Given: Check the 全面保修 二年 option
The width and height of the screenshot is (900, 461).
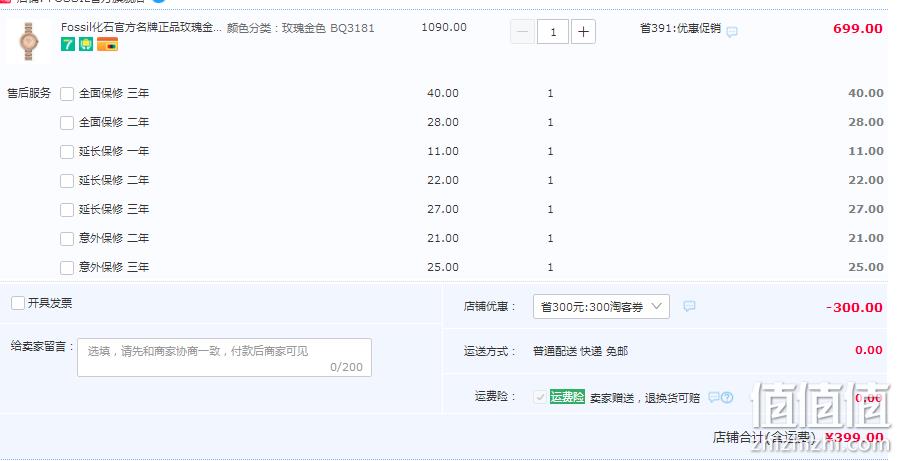Looking at the screenshot, I should click(x=67, y=123).
